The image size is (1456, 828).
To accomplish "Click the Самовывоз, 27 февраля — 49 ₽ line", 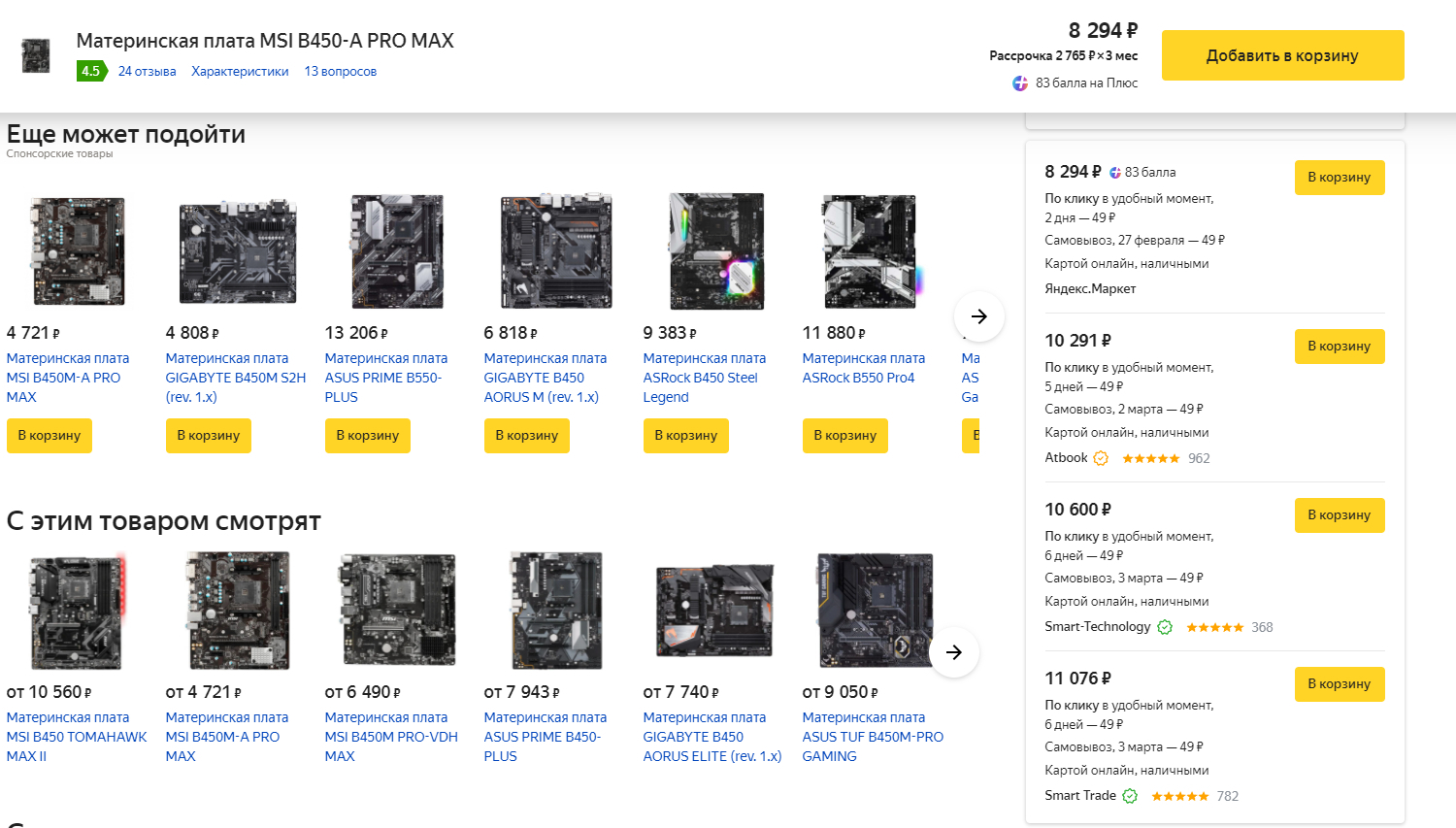I will pos(1135,240).
